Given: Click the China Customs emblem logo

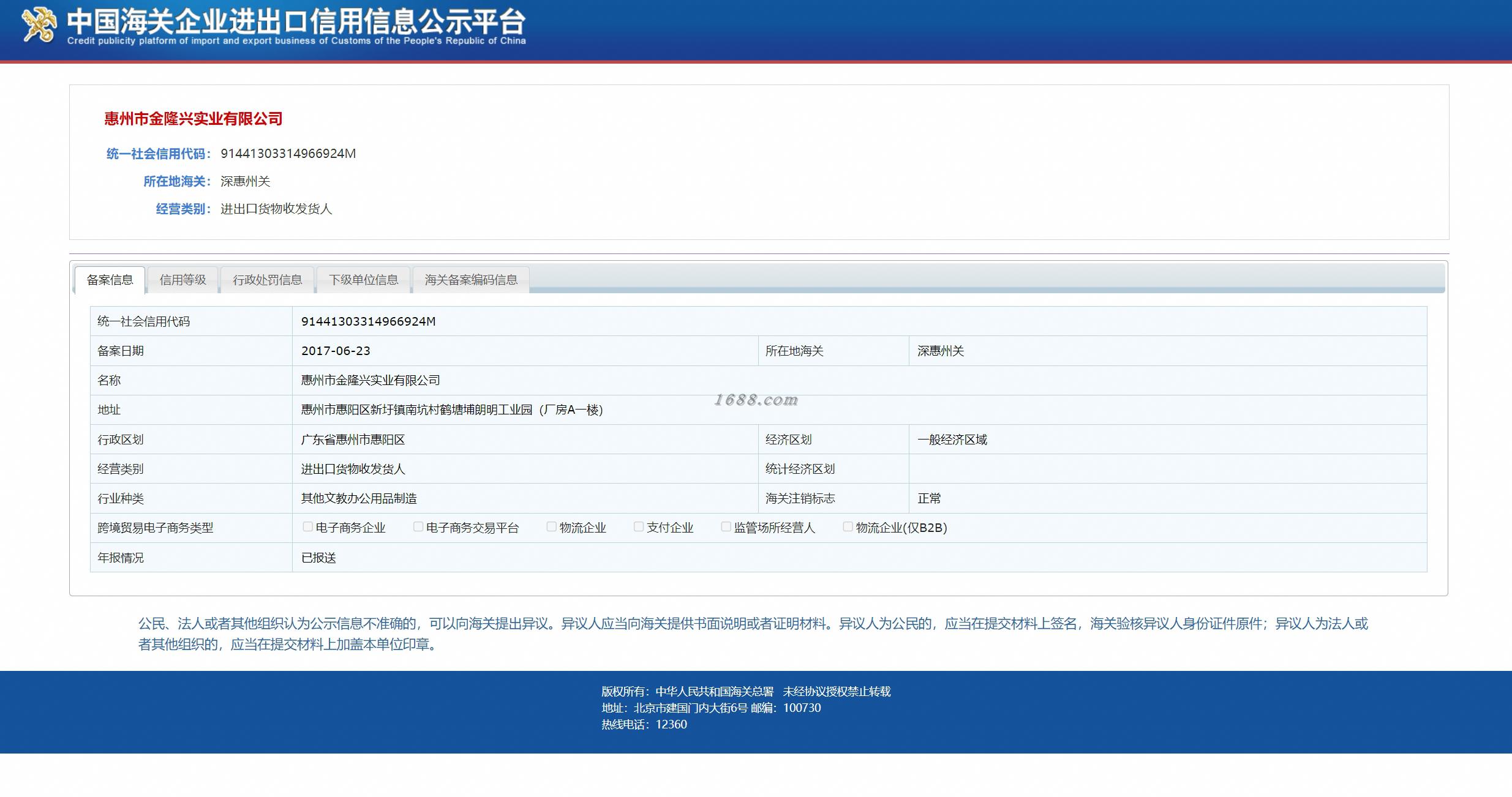Looking at the screenshot, I should pyautogui.click(x=39, y=25).
